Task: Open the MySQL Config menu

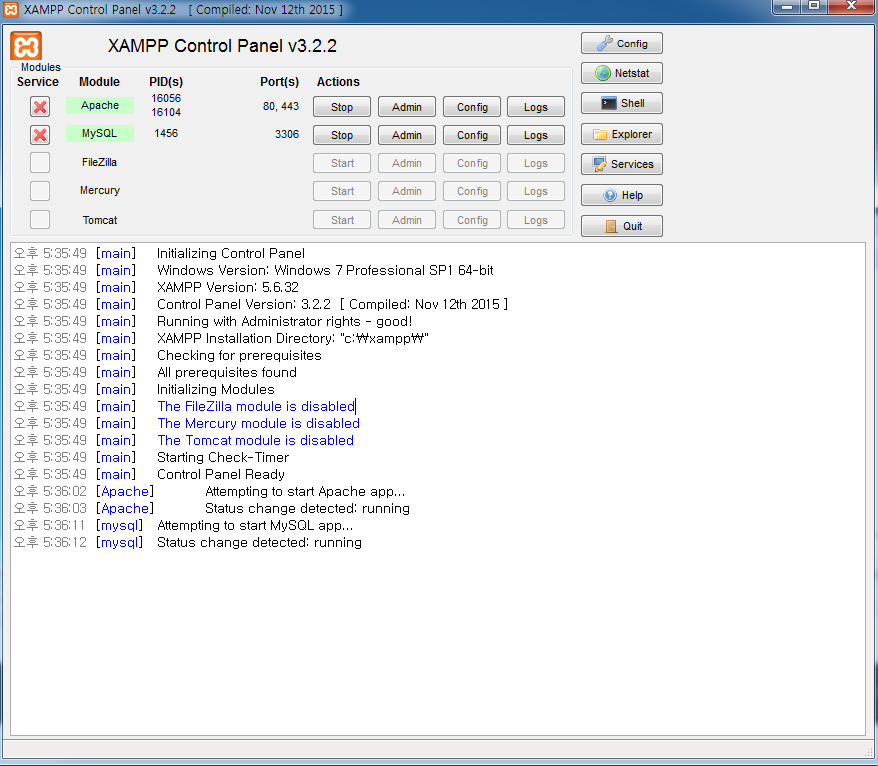Action: [x=472, y=135]
